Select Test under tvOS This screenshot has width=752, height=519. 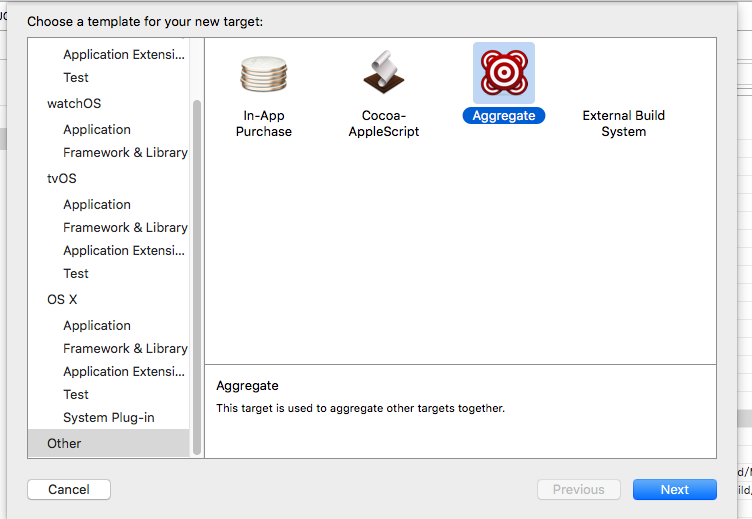pyautogui.click(x=76, y=273)
